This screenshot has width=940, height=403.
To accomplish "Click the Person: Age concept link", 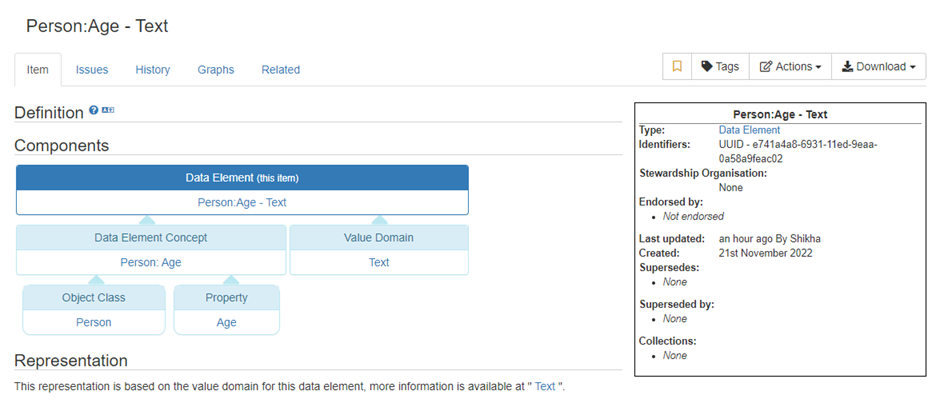I will click(150, 263).
